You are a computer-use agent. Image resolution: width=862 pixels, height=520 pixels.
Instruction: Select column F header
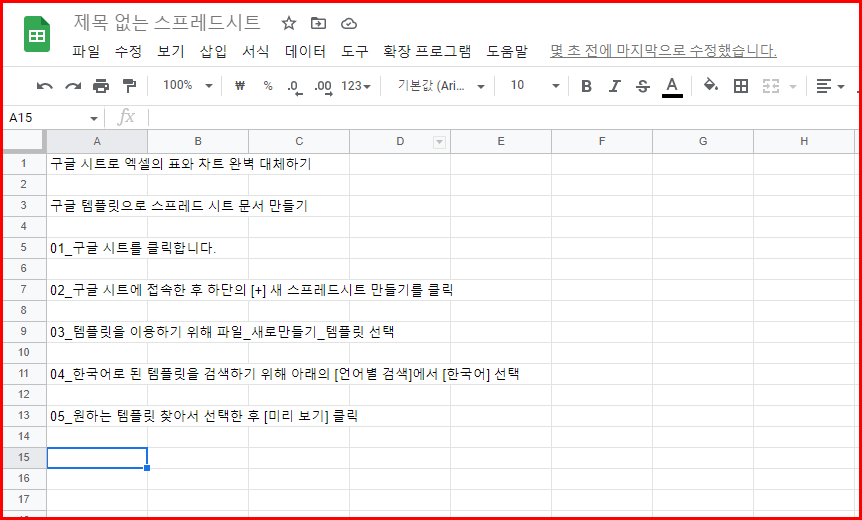point(602,142)
